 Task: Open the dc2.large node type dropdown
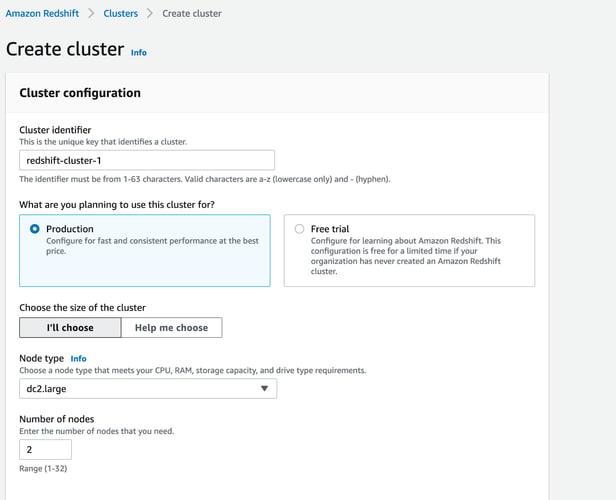point(148,388)
